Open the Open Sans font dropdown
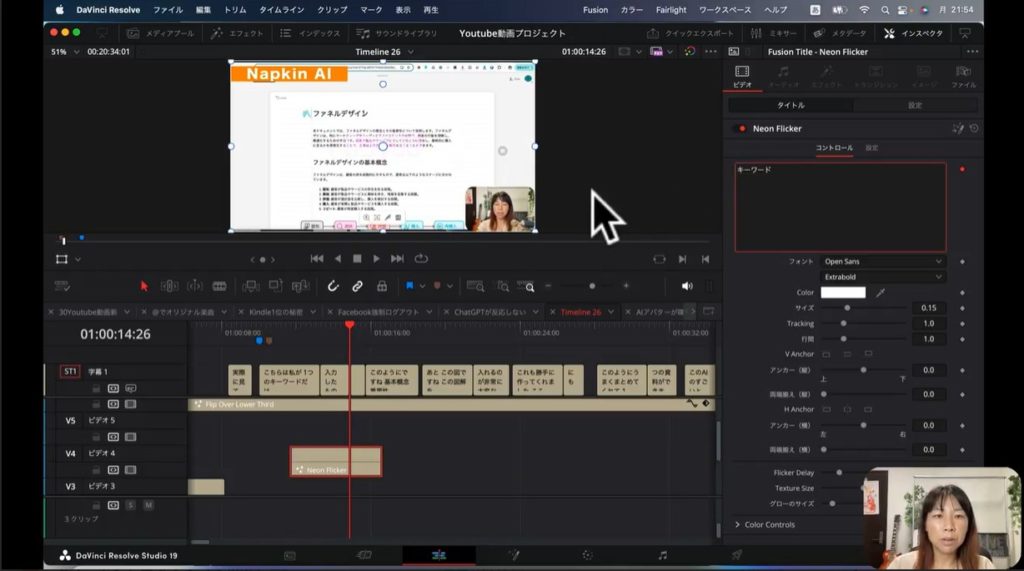The height and width of the screenshot is (571, 1024). pyautogui.click(x=882, y=261)
